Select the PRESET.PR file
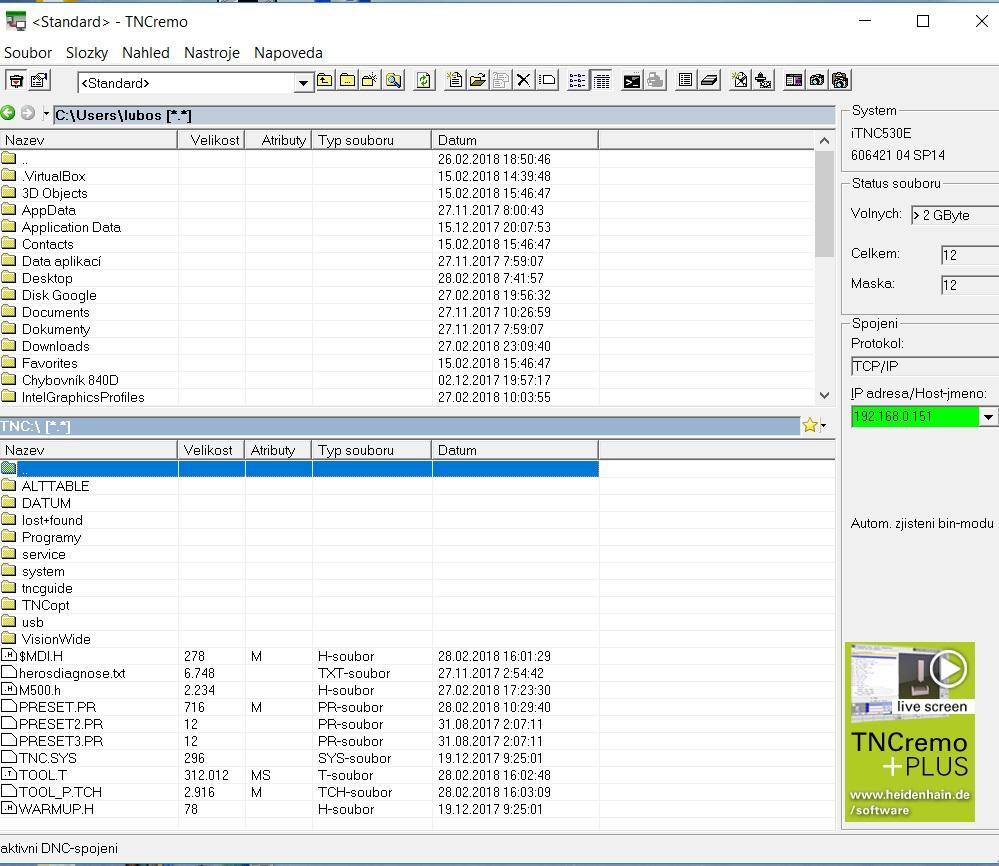The height and width of the screenshot is (866, 999). (57, 707)
